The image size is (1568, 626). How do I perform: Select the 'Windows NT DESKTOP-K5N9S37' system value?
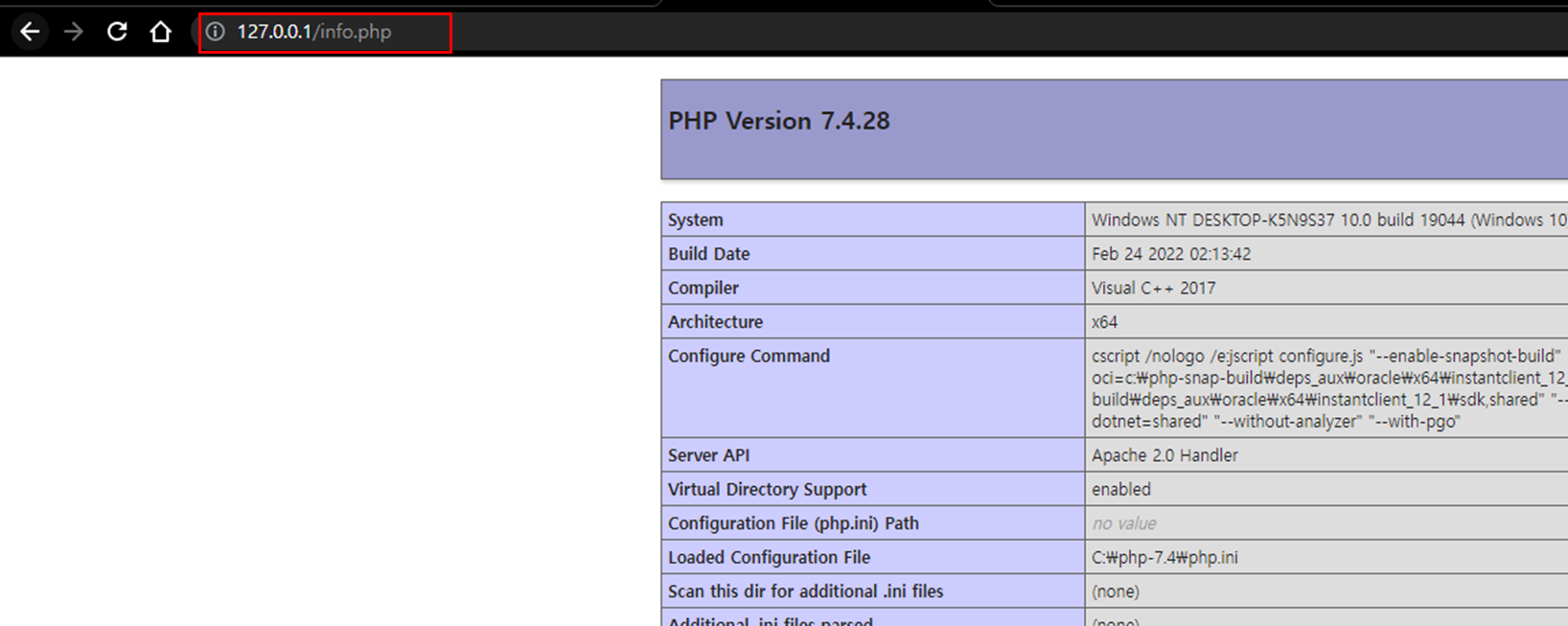point(1328,220)
